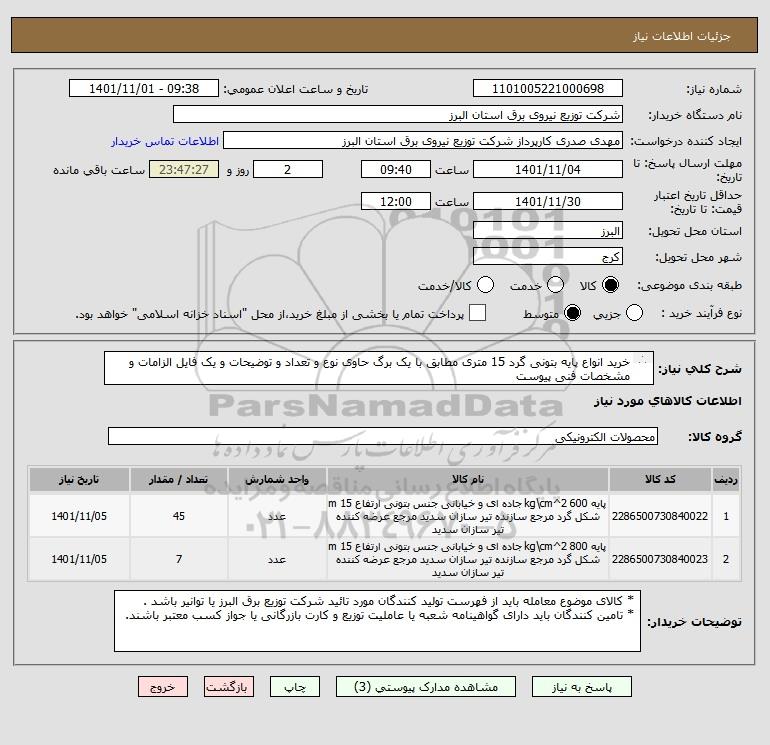Click item code 2286500730840023
This screenshot has height=745, width=770.
(660, 559)
